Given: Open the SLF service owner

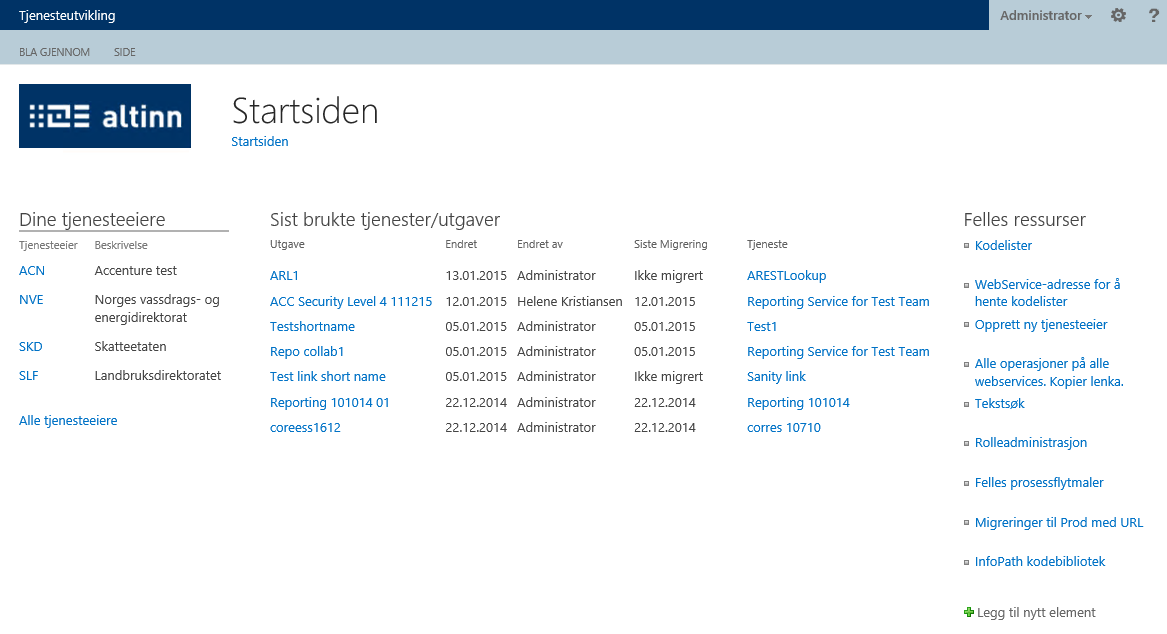Looking at the screenshot, I should point(28,376).
